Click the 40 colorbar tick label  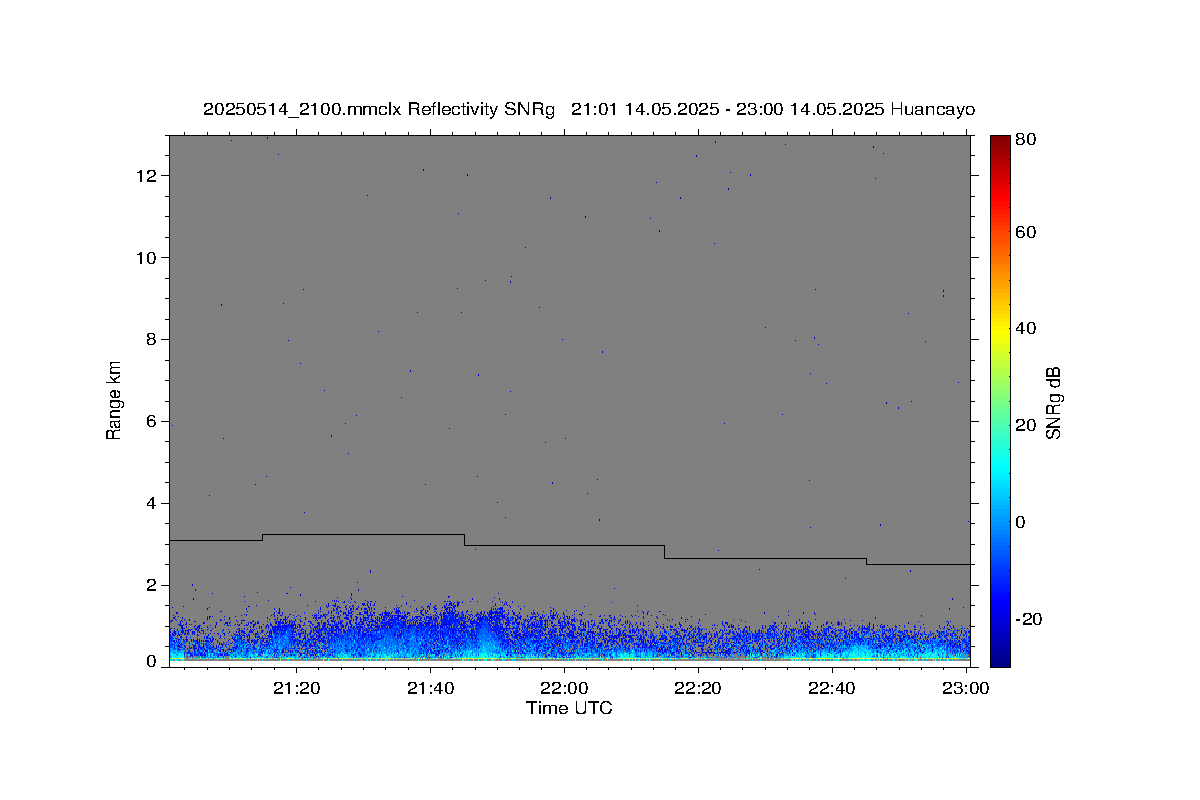[1026, 329]
